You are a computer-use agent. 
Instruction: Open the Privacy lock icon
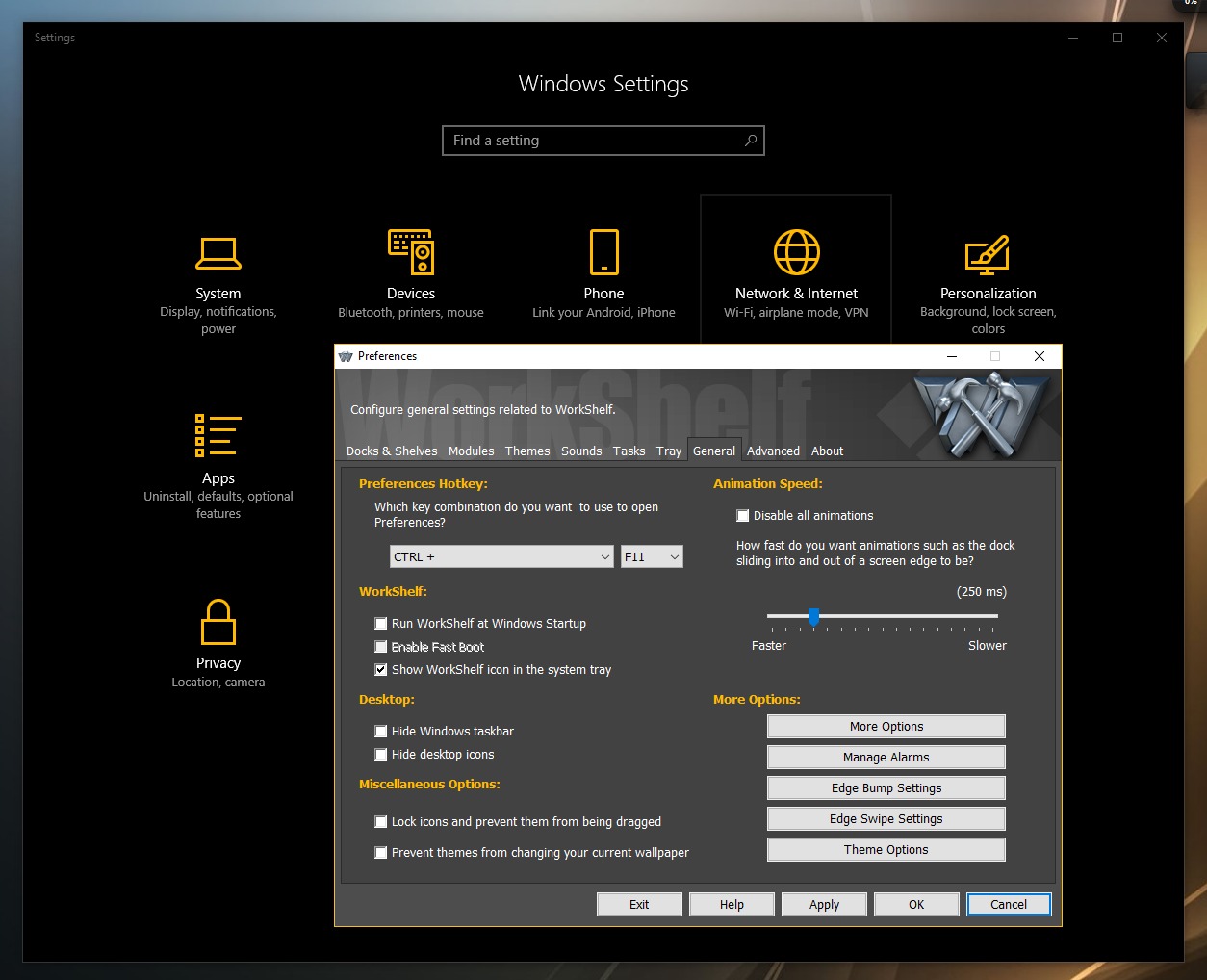click(218, 622)
